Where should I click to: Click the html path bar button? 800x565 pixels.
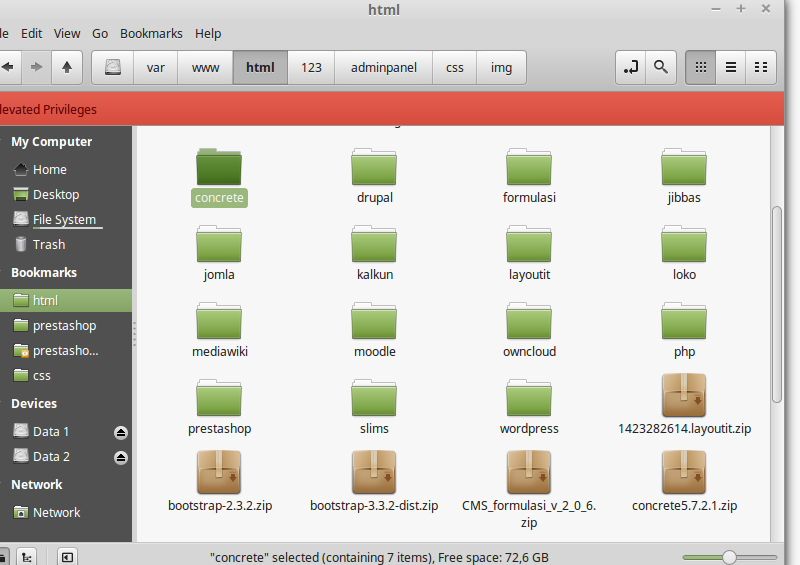[260, 67]
